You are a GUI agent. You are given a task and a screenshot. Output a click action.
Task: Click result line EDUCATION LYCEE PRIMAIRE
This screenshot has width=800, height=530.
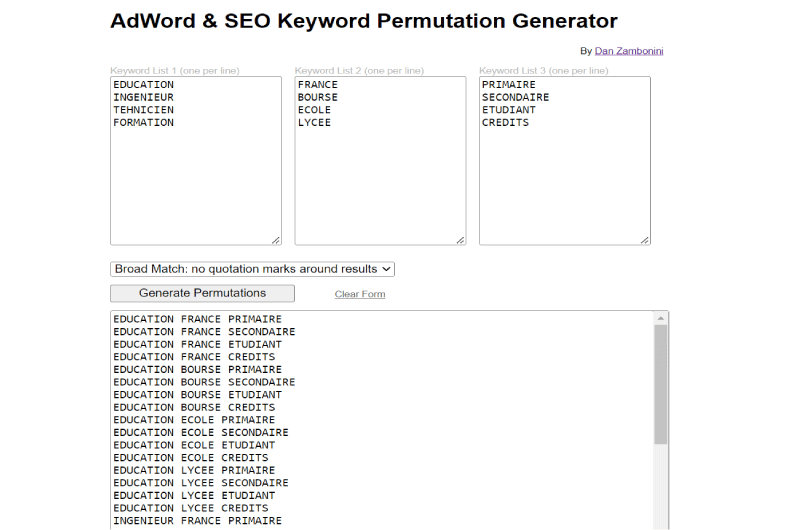tap(194, 471)
